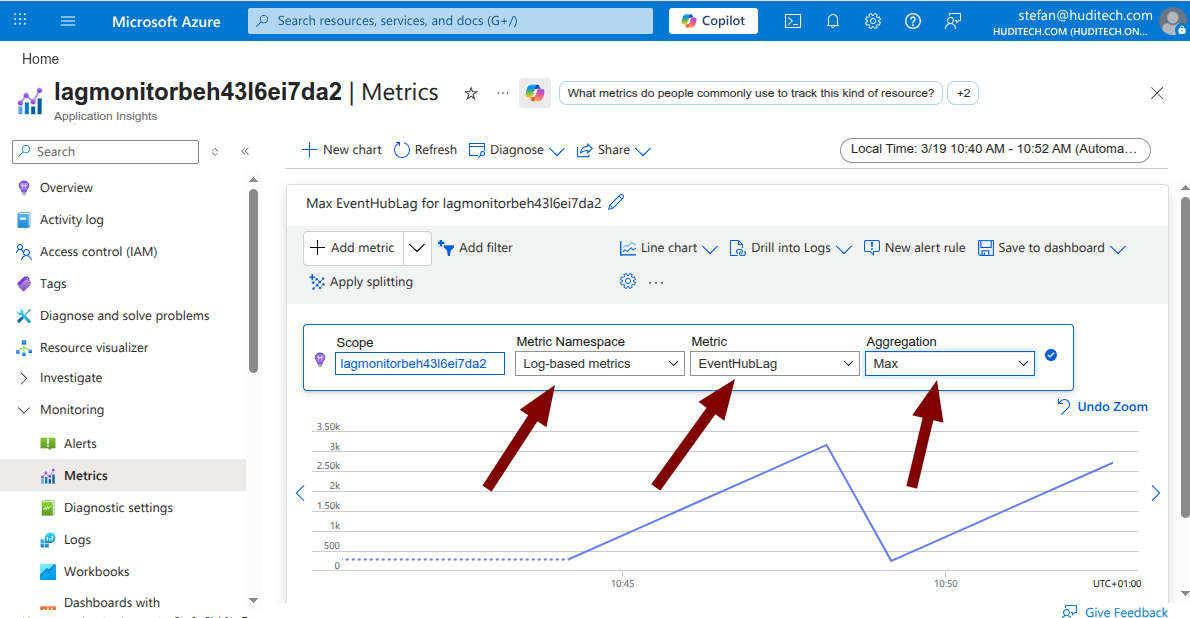This screenshot has width=1190, height=618.
Task: Open Azure Cloud Shell
Action: [793, 20]
